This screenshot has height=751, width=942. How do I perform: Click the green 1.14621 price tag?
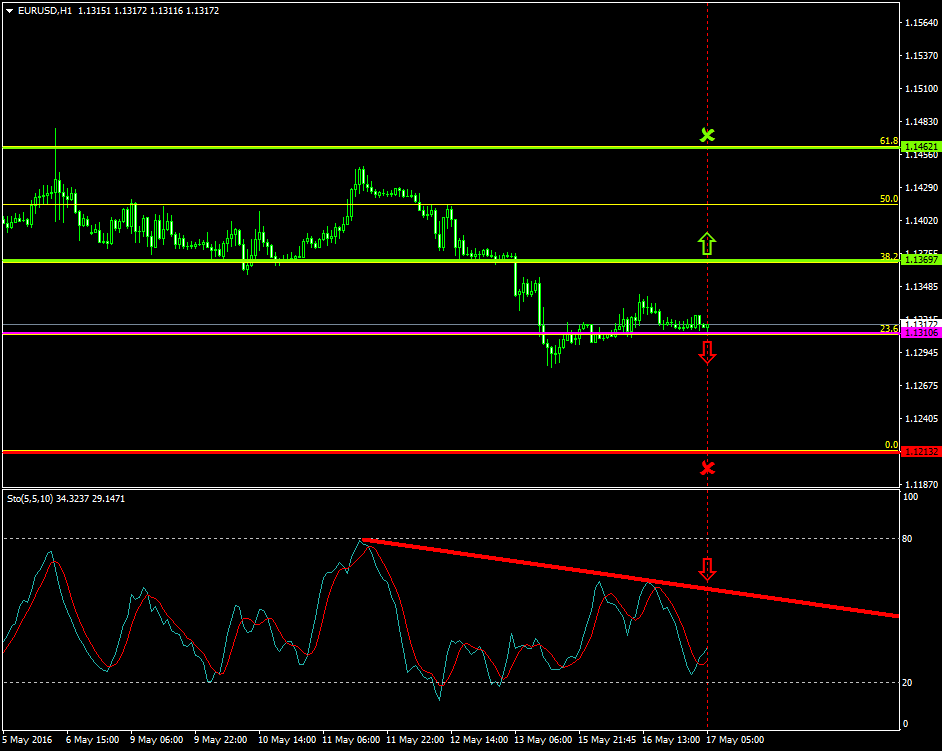pos(915,146)
